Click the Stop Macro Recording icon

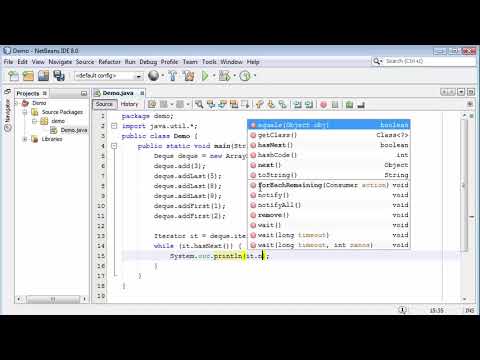[335, 105]
